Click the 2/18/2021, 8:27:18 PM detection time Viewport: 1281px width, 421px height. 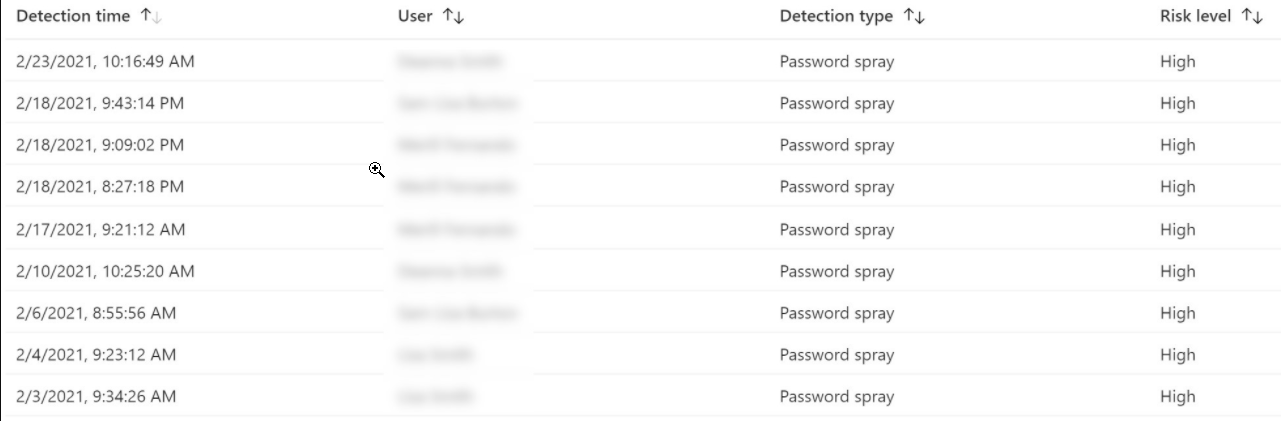click(x=100, y=187)
